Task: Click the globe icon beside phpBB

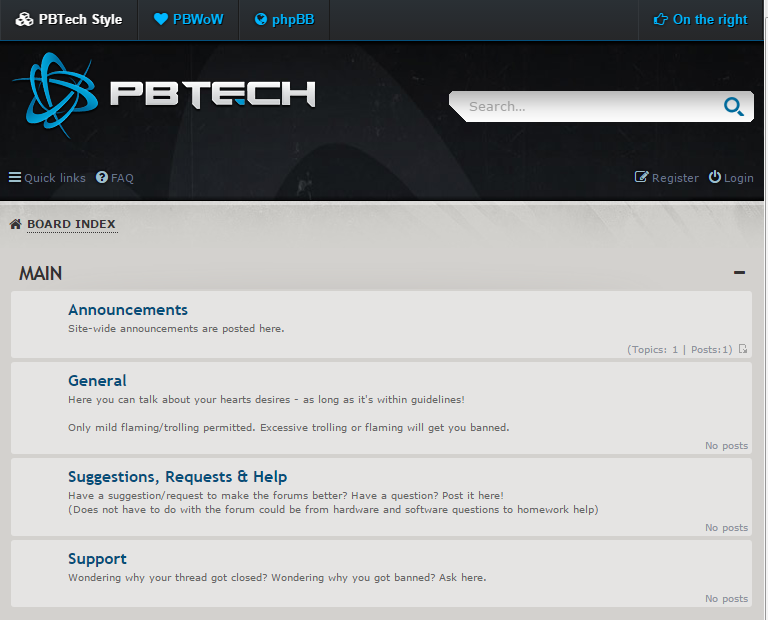Action: tap(261, 19)
